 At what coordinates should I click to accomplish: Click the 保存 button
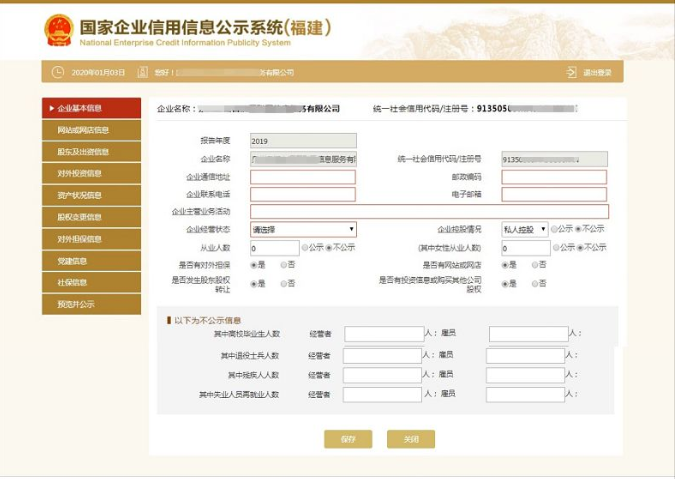pos(348,439)
